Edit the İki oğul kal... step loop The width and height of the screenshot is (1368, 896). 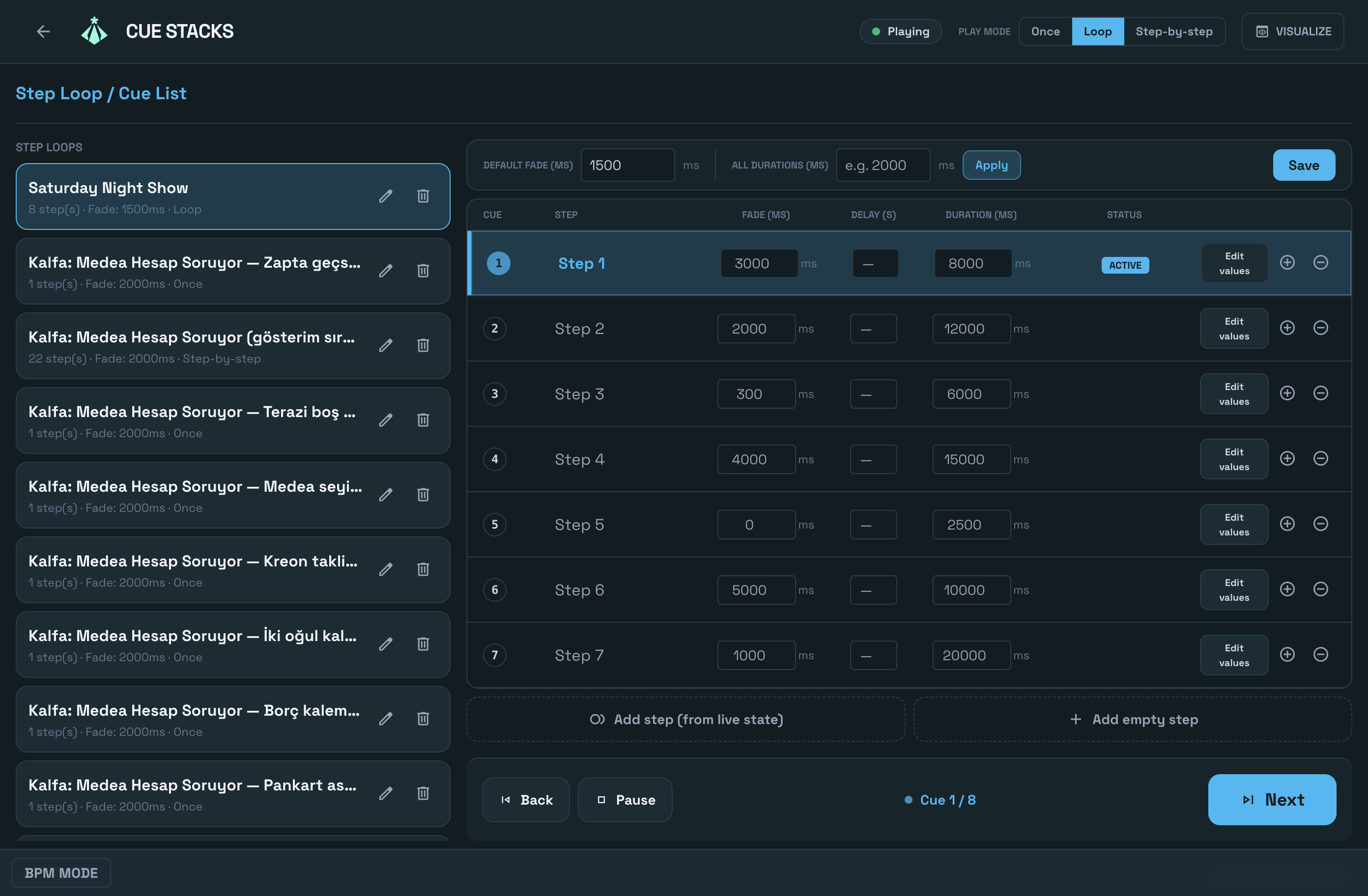click(386, 645)
